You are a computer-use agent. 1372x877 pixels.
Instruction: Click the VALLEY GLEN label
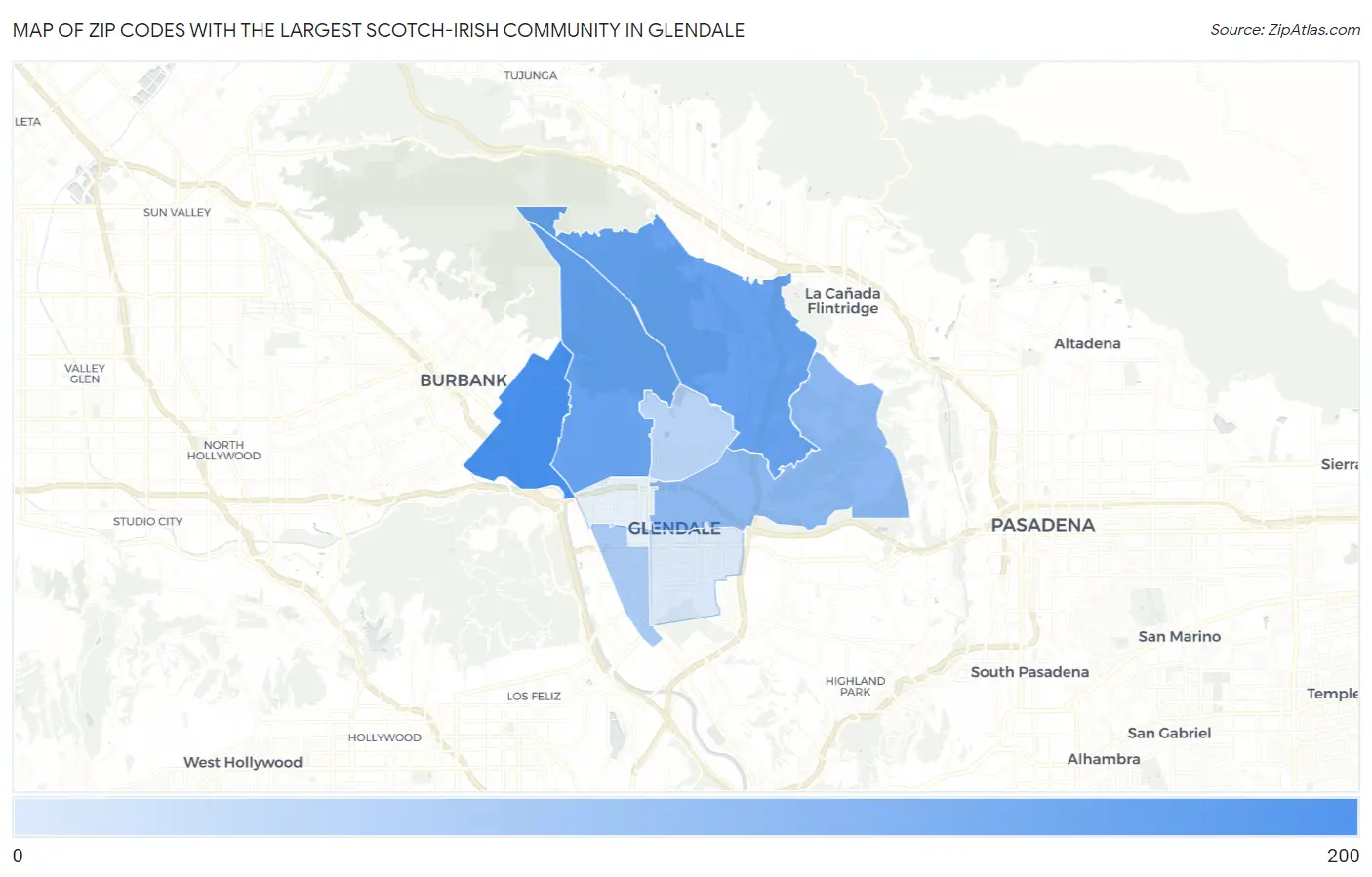85,374
